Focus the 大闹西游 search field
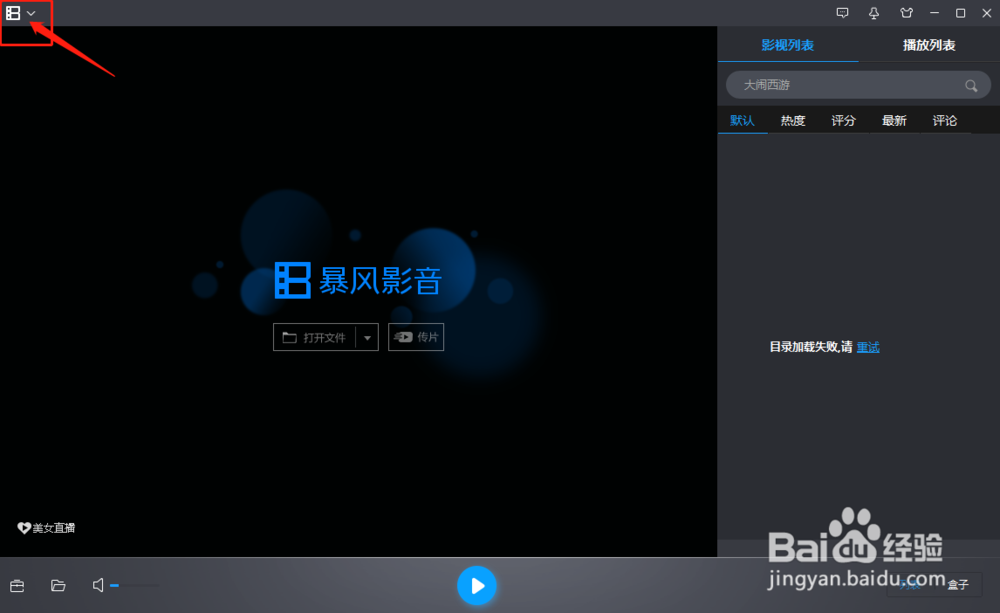Screen dimensions: 1000x613 tap(858, 85)
